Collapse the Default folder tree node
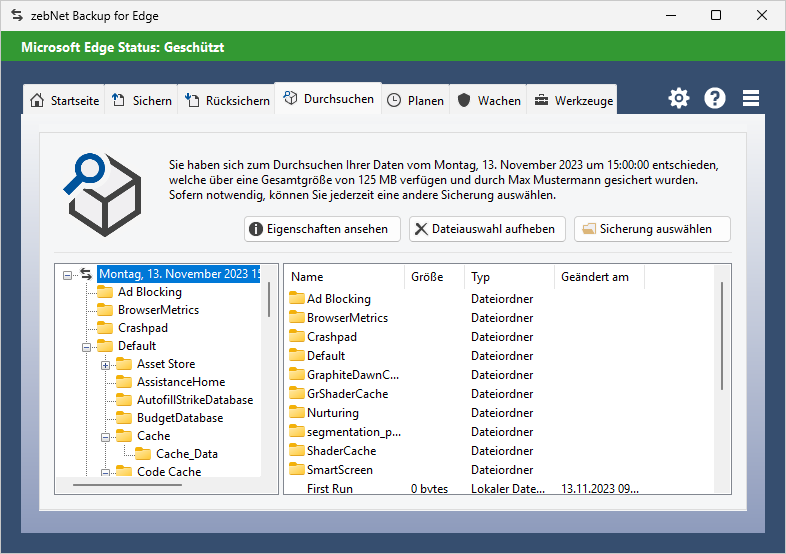The width and height of the screenshot is (786, 554). 87,346
